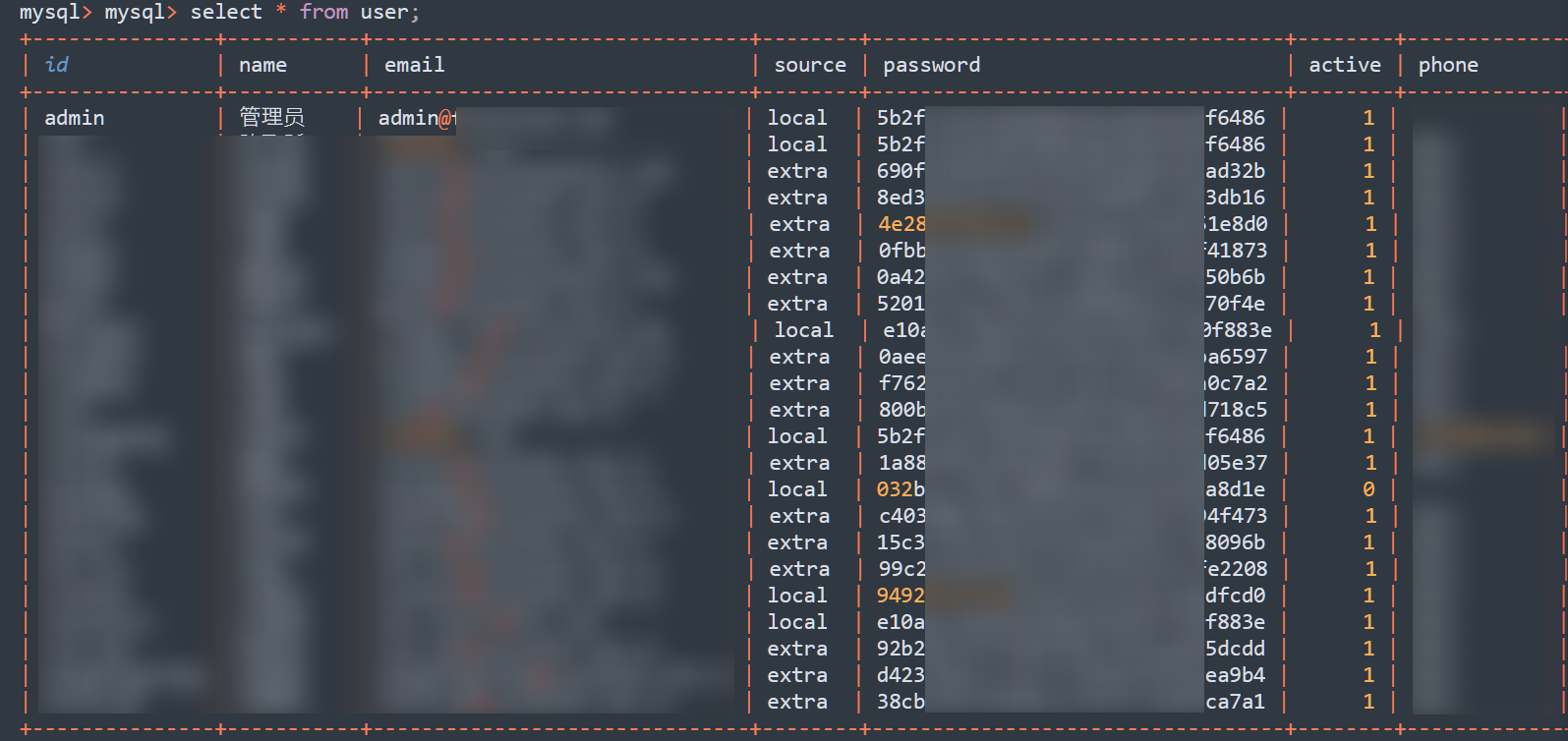1568x741 pixels.
Task: Click the password hash starting '9492'
Action: [x=900, y=596]
